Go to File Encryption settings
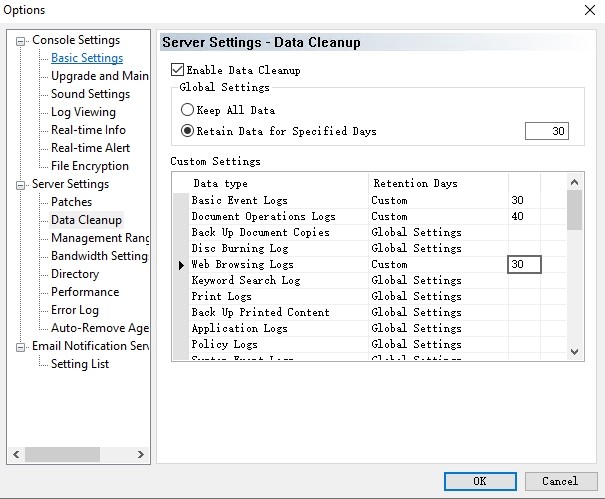This screenshot has width=605, height=499. [x=90, y=166]
